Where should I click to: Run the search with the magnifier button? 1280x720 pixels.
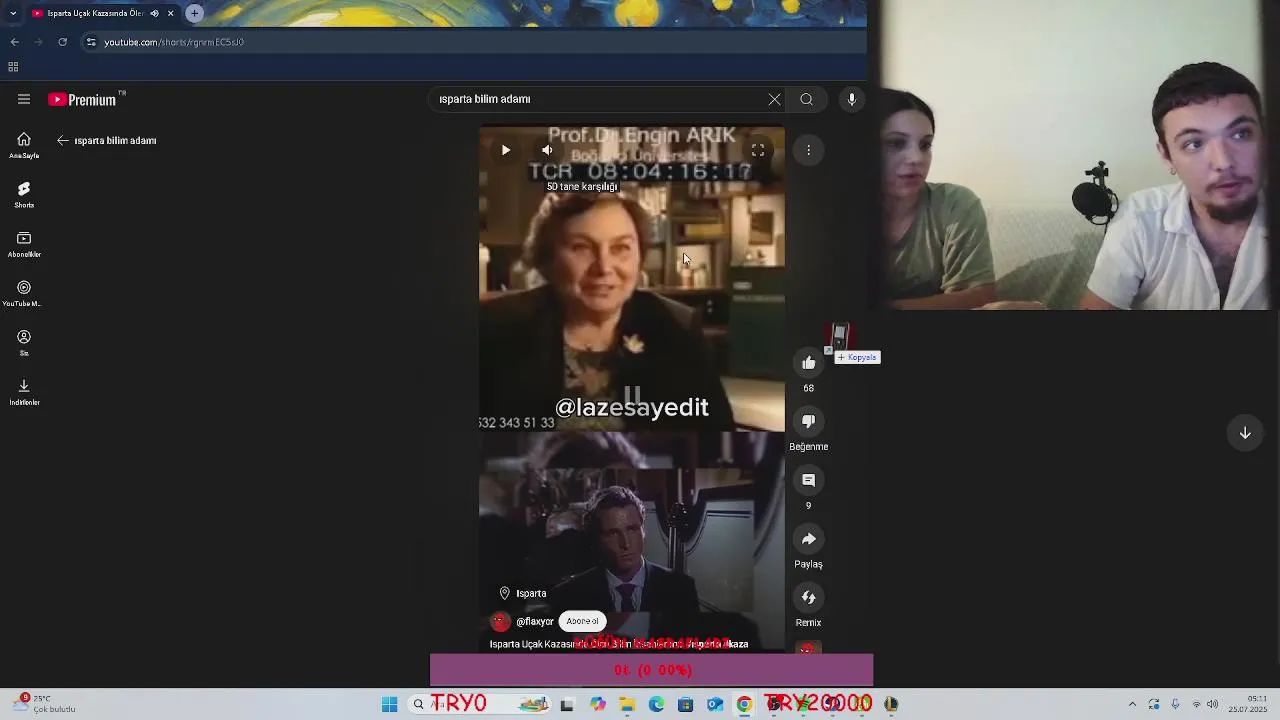point(806,99)
